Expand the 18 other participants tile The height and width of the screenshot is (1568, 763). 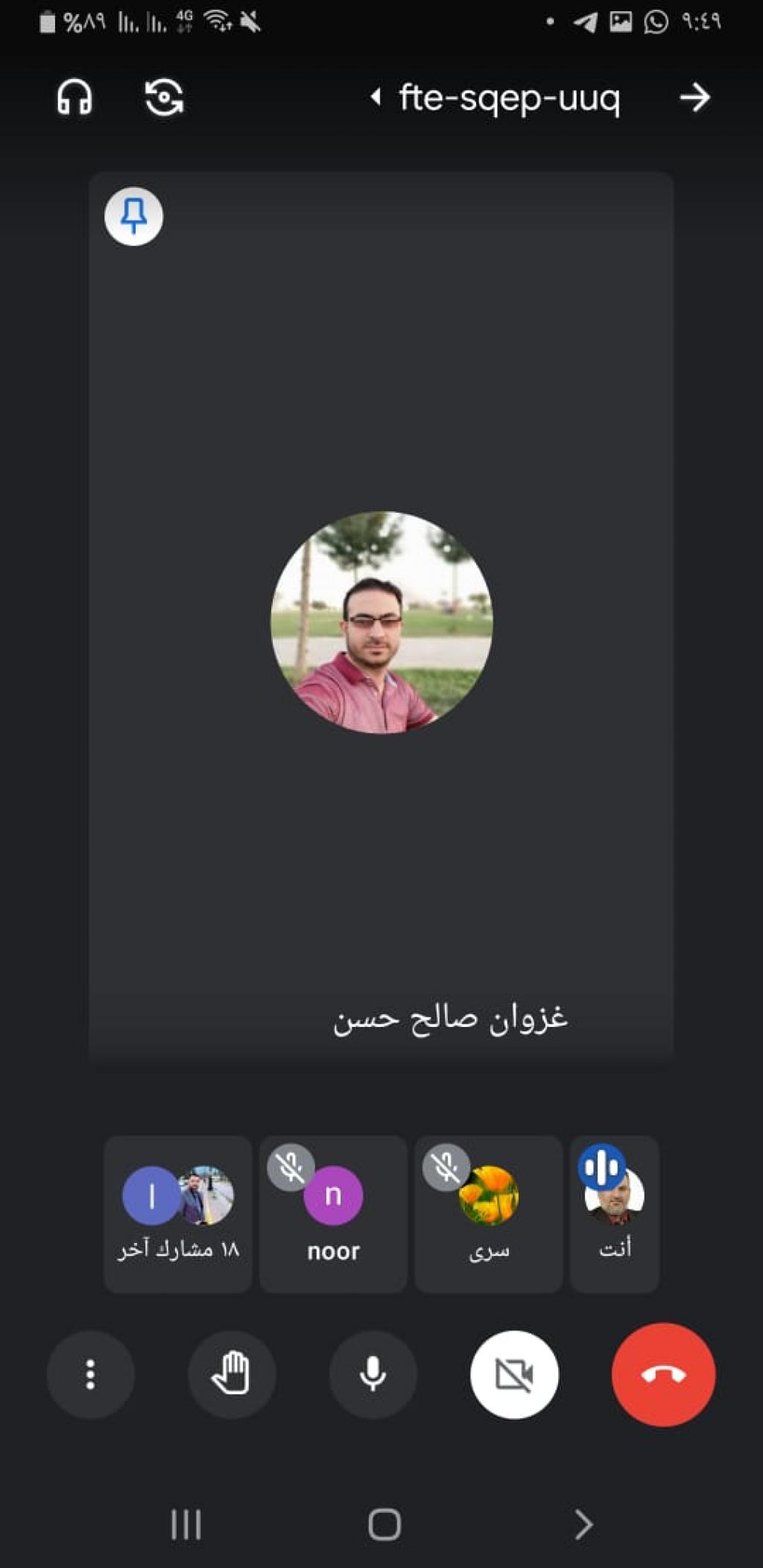[178, 1215]
